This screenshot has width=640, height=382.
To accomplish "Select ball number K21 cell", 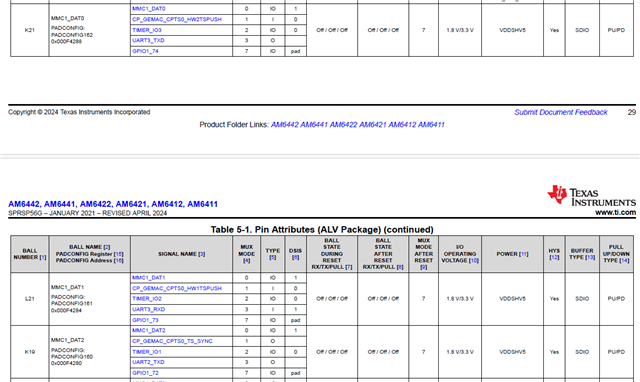I will pyautogui.click(x=29, y=30).
